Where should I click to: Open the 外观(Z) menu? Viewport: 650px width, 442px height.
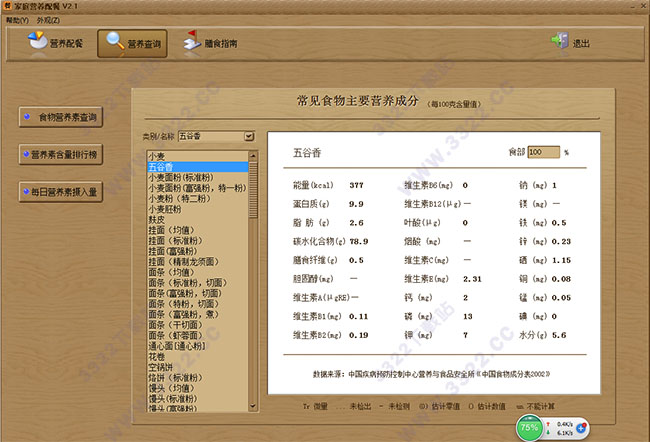click(48, 20)
